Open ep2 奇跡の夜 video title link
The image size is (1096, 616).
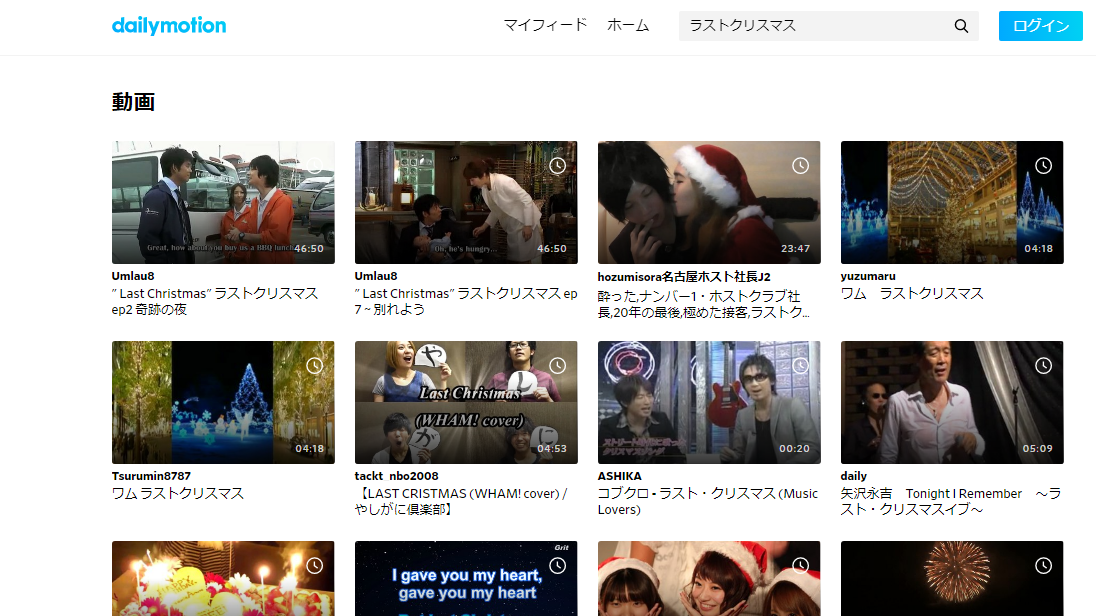click(x=215, y=301)
